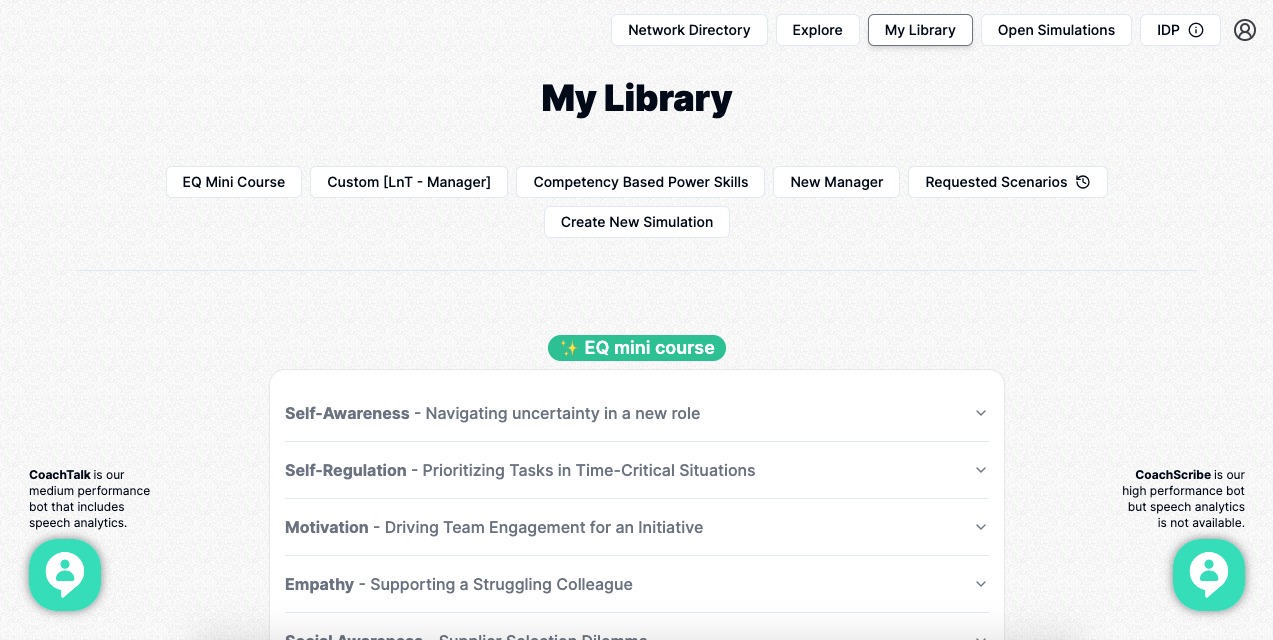Select the My Library tab

tap(920, 30)
